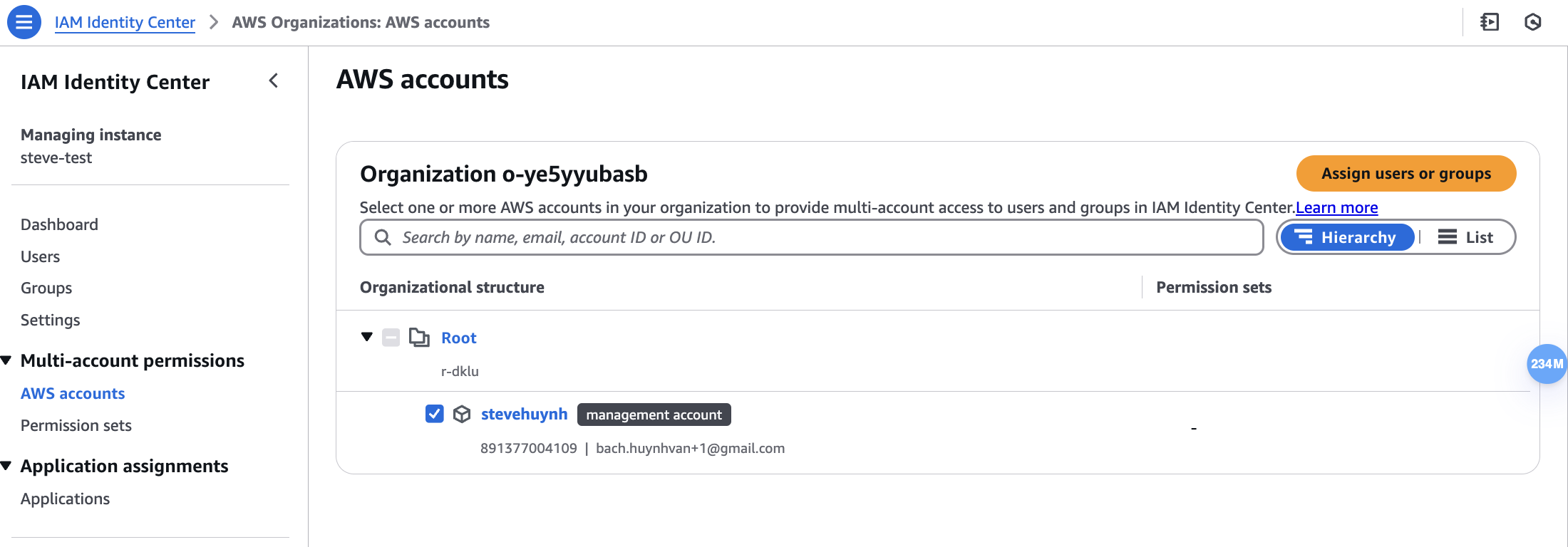The width and height of the screenshot is (1568, 547).
Task: Collapse the IAM Identity Center sidebar
Action: tap(274, 80)
